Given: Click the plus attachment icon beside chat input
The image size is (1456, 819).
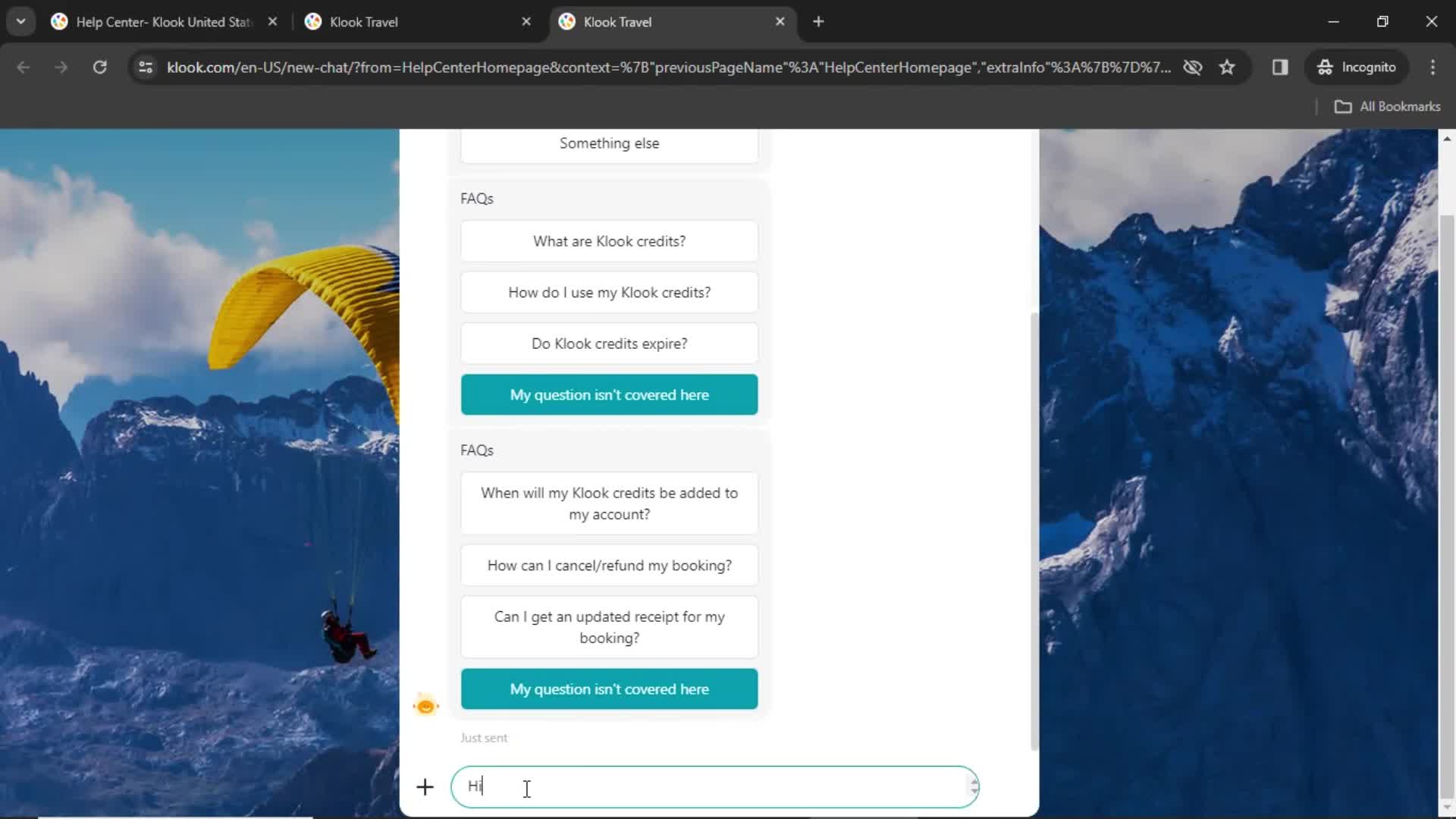Looking at the screenshot, I should 425,787.
